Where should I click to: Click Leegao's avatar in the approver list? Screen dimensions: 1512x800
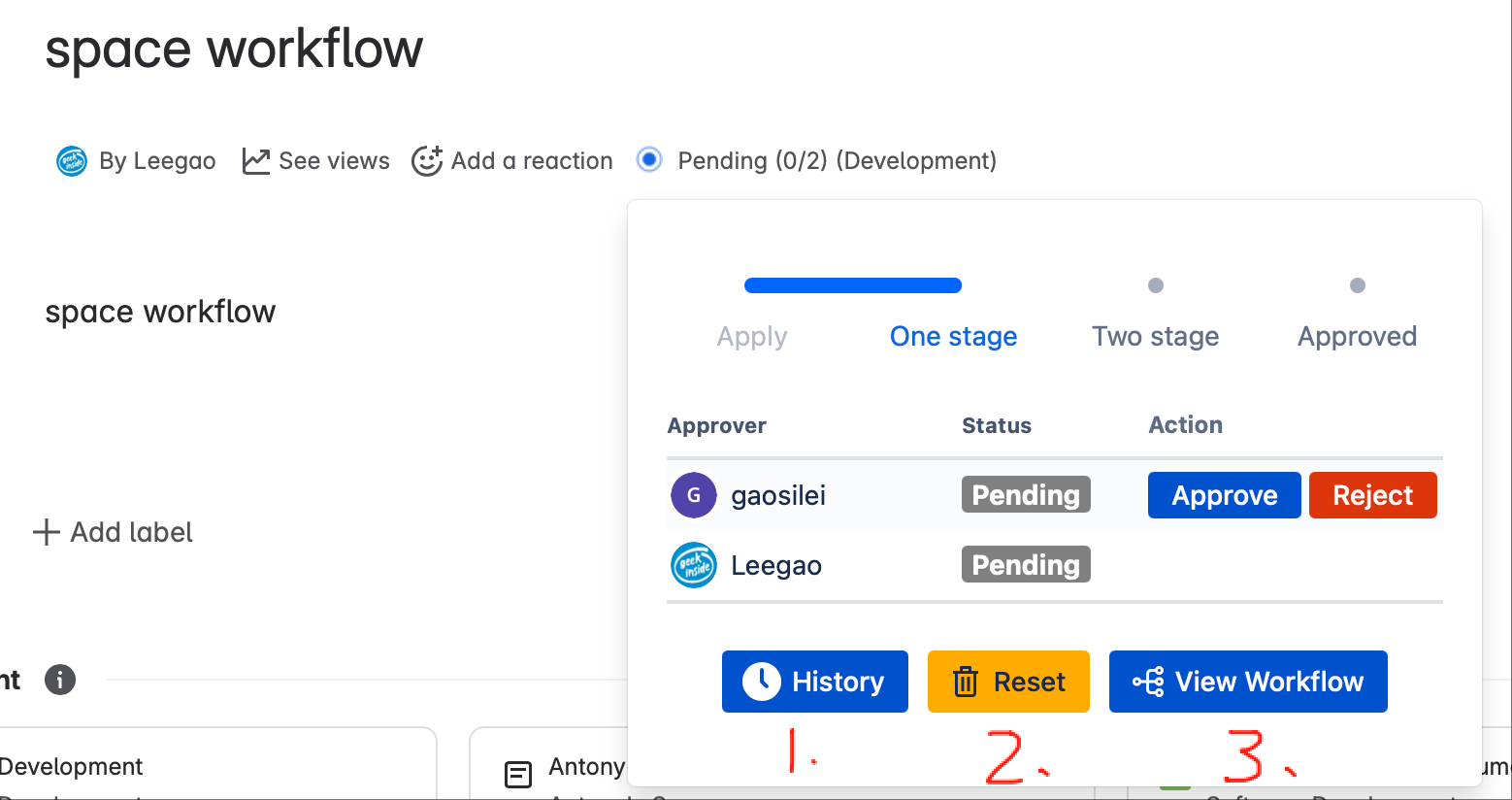(694, 565)
